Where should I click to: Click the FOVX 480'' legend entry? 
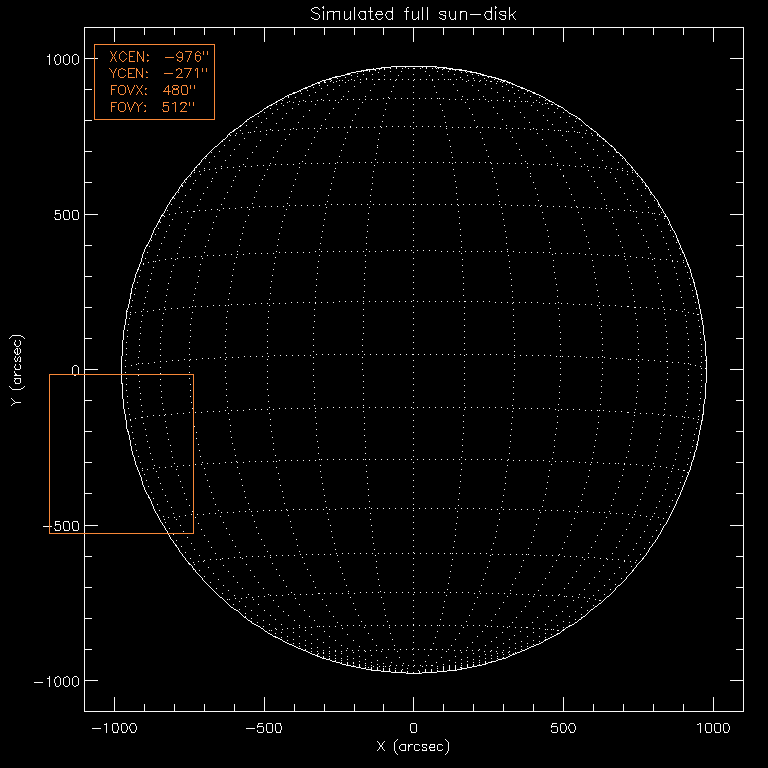(x=152, y=90)
